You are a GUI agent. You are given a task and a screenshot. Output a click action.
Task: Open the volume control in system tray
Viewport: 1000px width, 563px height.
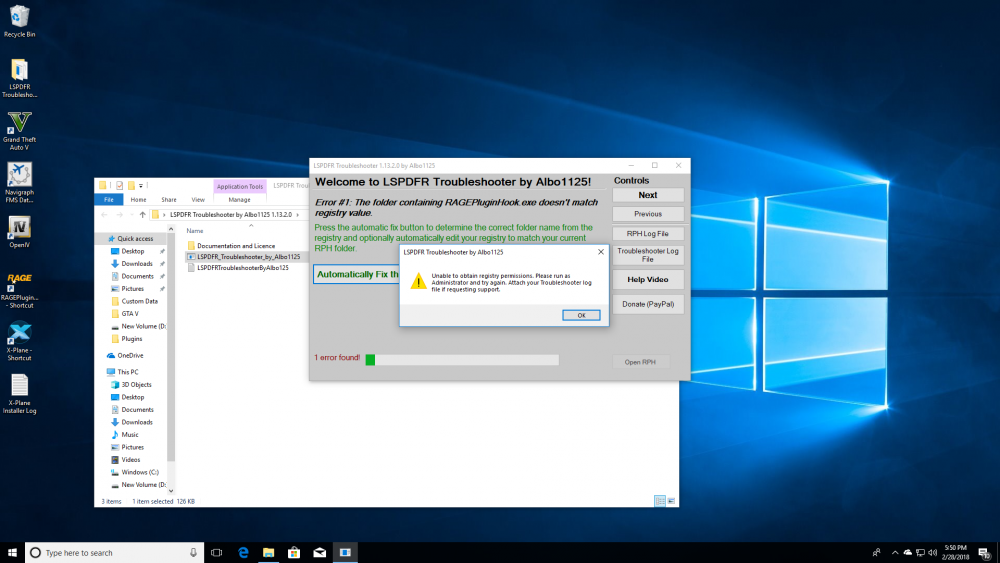pos(932,553)
